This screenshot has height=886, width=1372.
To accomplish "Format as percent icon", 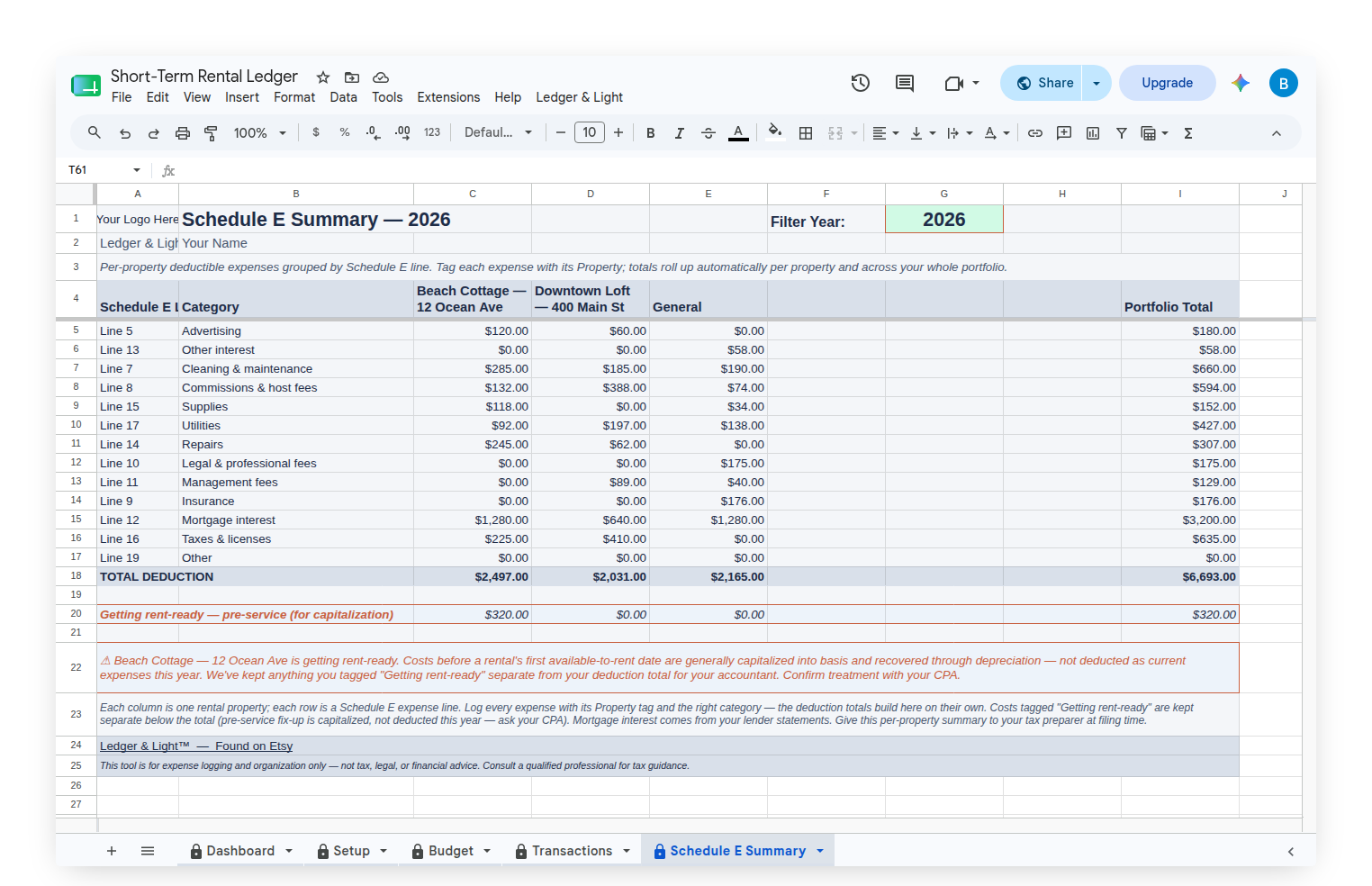I will [345, 132].
